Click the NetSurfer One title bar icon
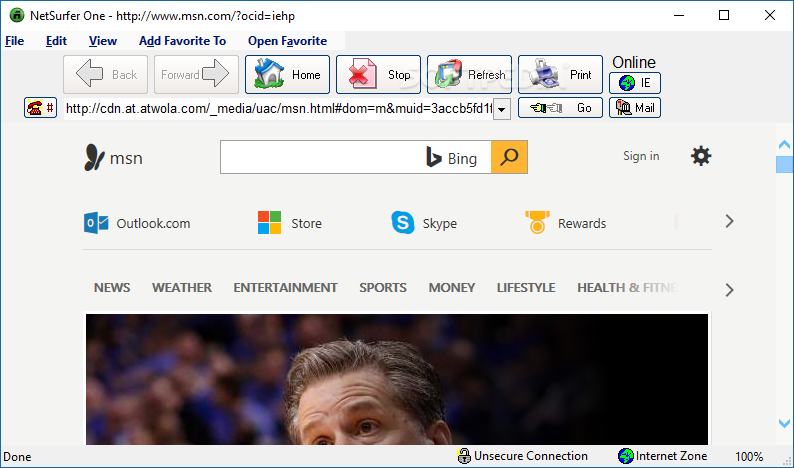The height and width of the screenshot is (468, 794). coord(17,15)
